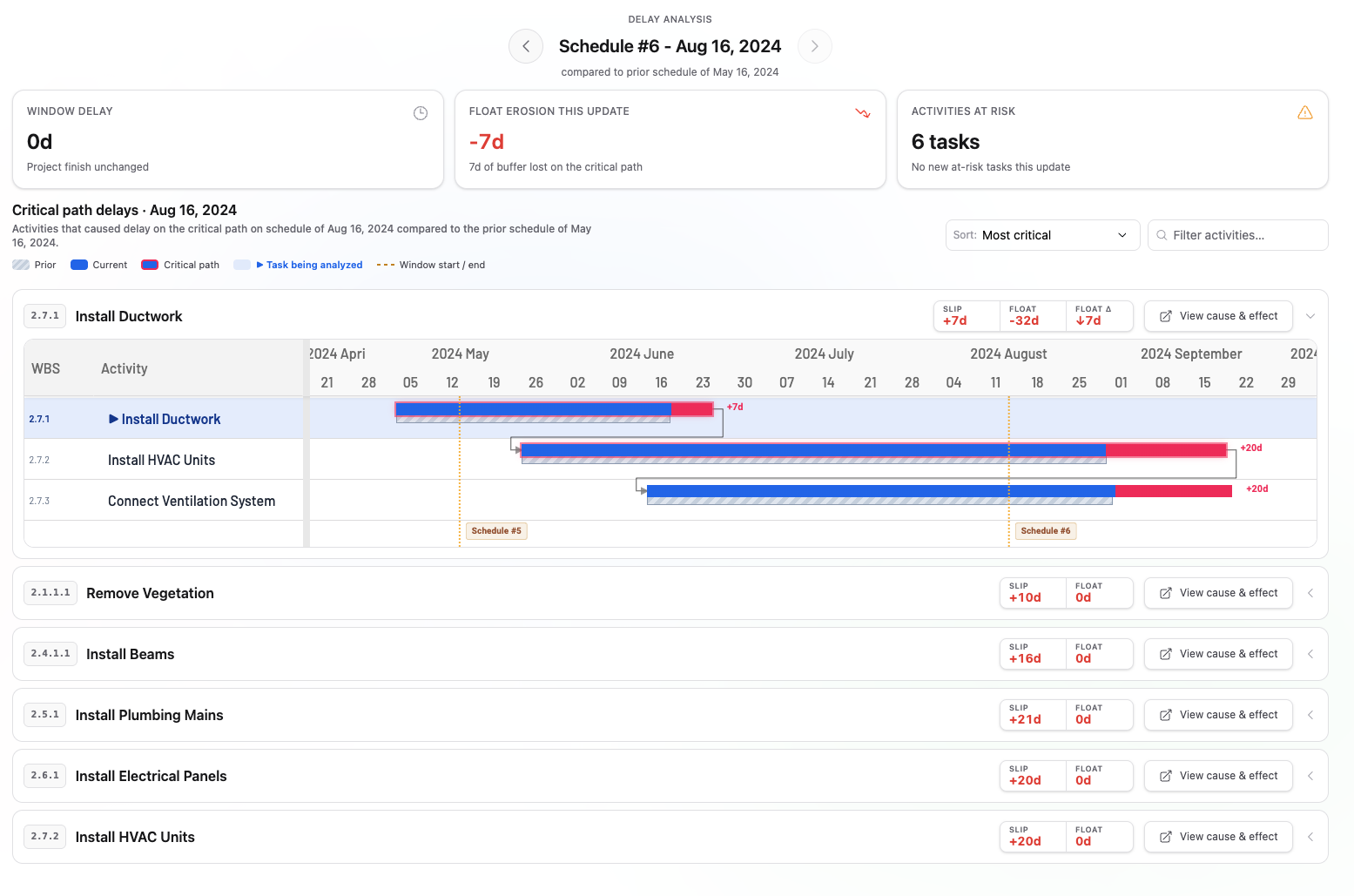The image size is (1354, 896).
Task: Click the external link icon for Install Plumbing Mains
Action: tap(1165, 715)
